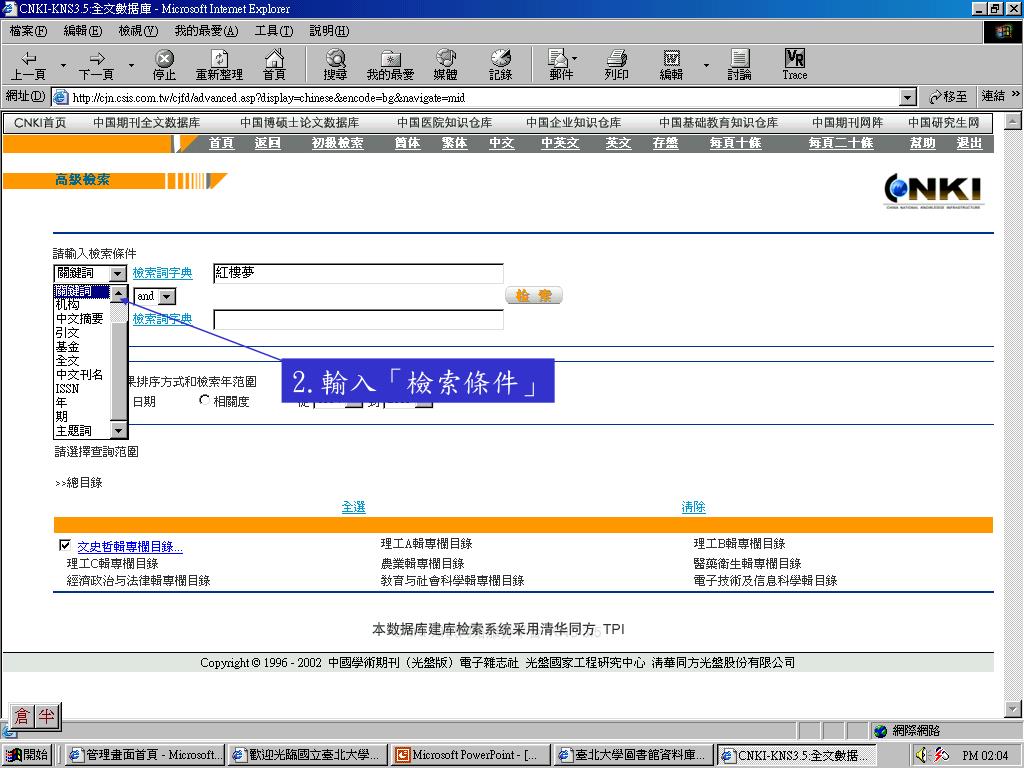Click the 移至 go button icon
The height and width of the screenshot is (768, 1024).
point(948,97)
